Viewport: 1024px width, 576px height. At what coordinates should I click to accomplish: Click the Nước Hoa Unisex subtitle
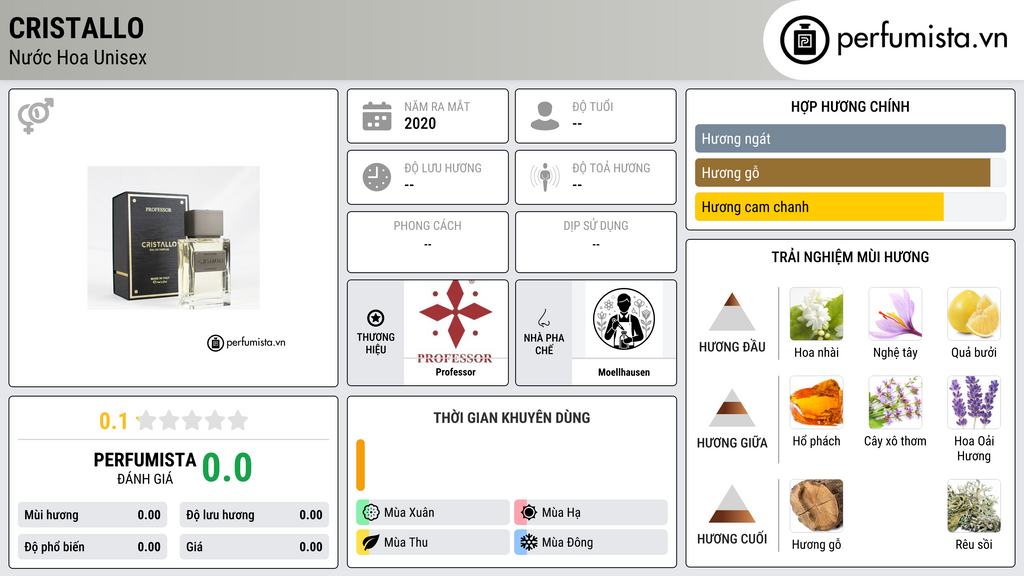(78, 57)
